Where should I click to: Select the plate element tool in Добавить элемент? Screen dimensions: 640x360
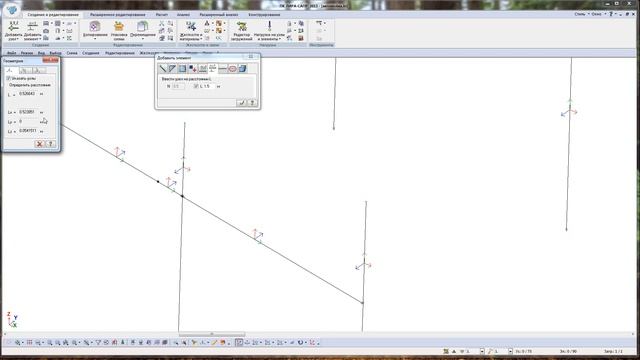(182, 69)
